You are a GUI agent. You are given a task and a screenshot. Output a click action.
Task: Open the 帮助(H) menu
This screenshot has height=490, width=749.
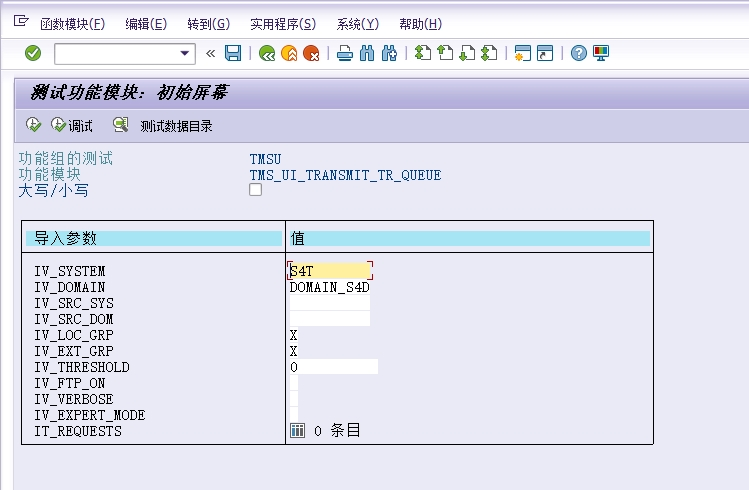coord(421,24)
